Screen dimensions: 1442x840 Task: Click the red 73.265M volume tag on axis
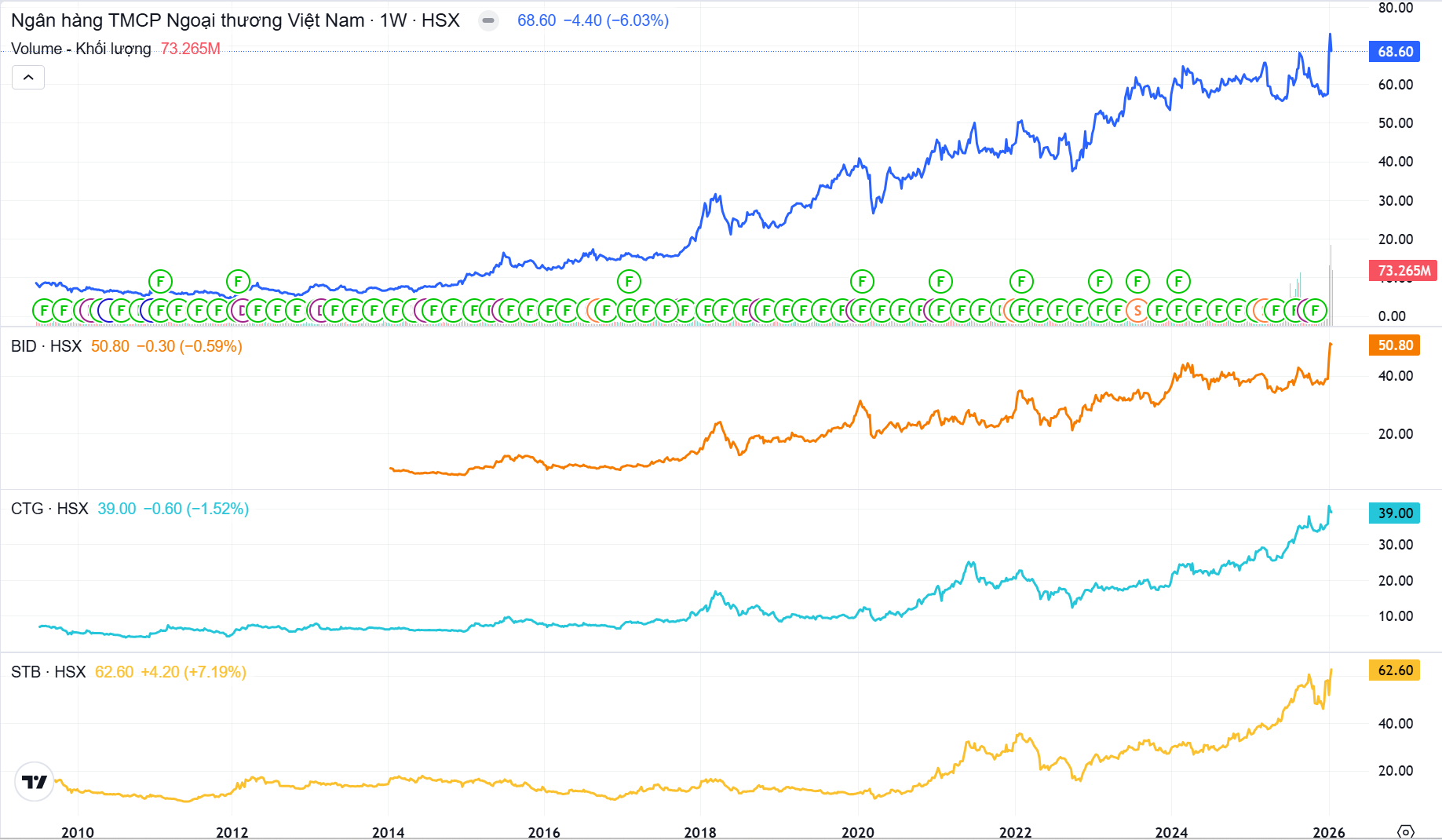pos(1404,271)
